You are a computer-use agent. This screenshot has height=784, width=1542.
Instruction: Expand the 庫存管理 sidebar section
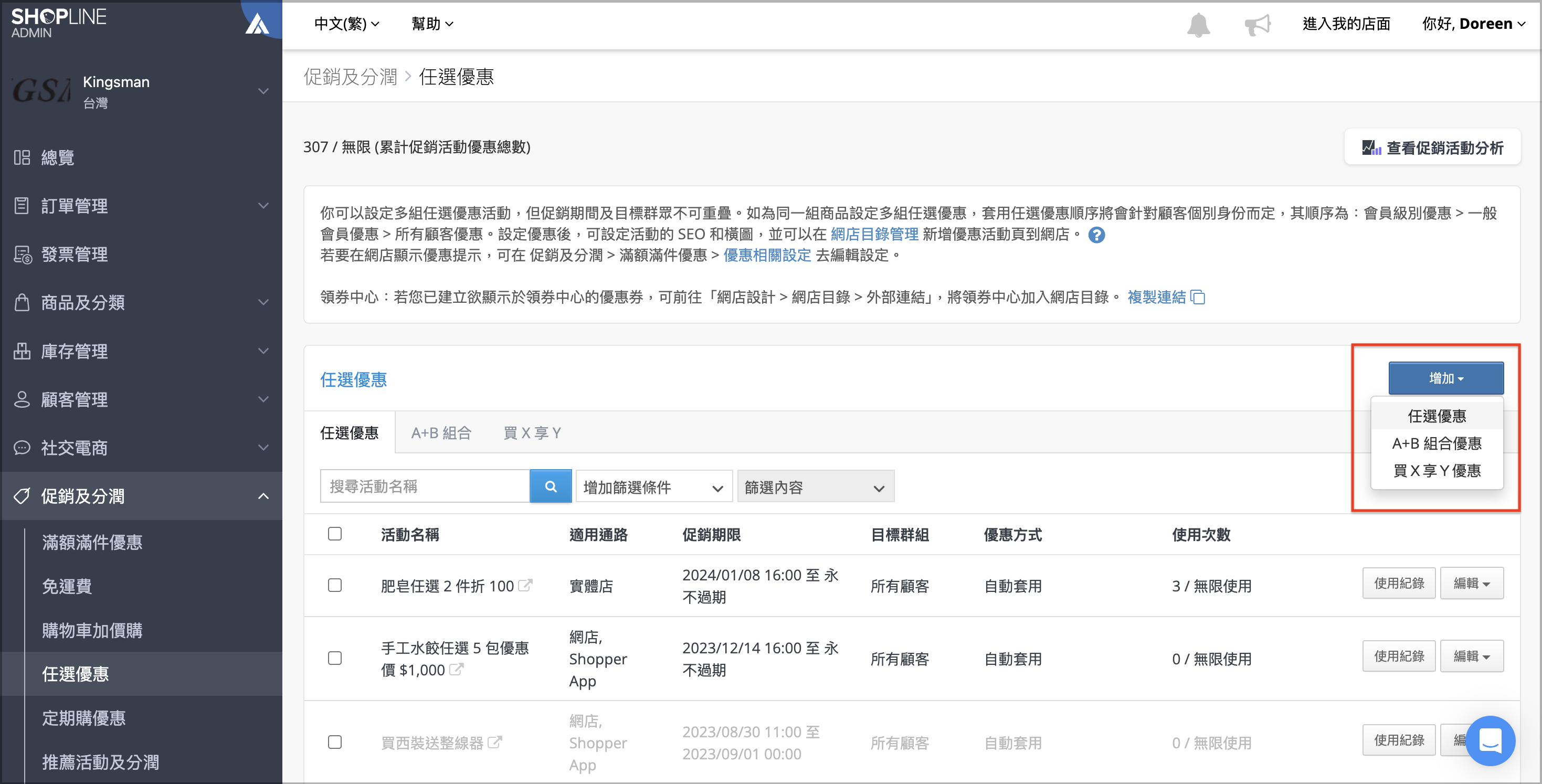click(x=263, y=351)
